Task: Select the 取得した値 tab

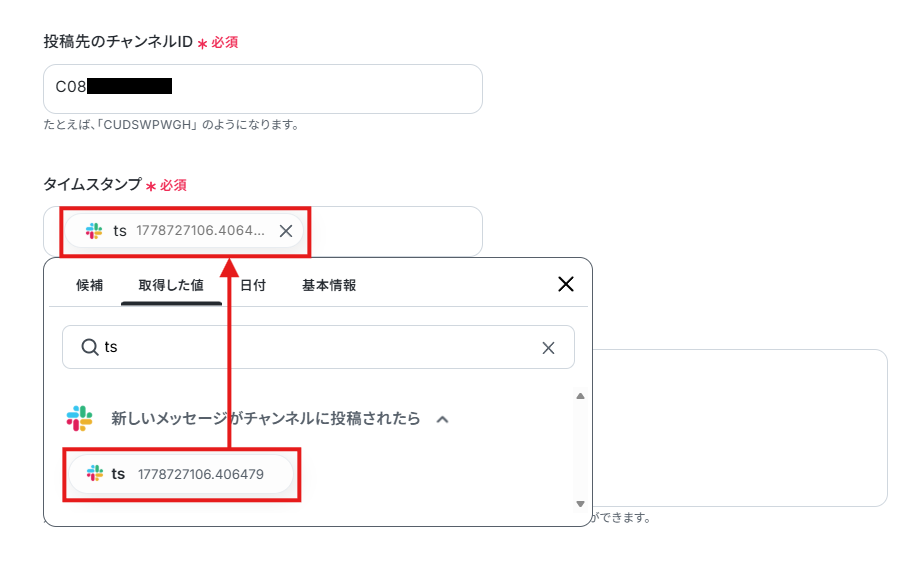Action: (171, 285)
